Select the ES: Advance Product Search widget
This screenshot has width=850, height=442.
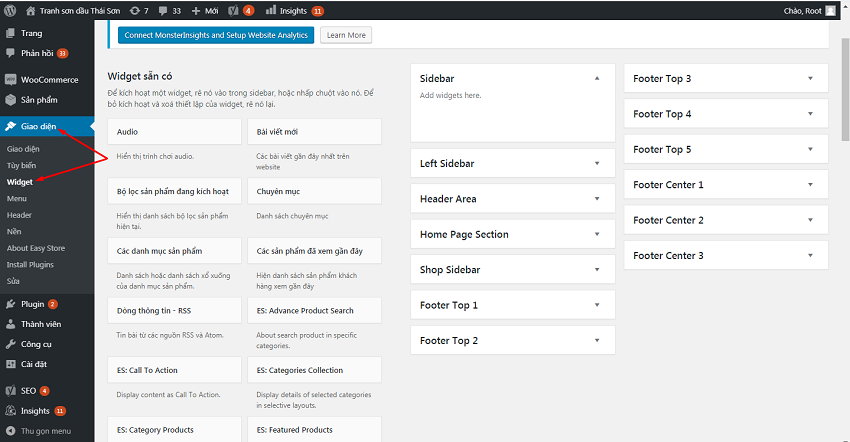pos(314,311)
